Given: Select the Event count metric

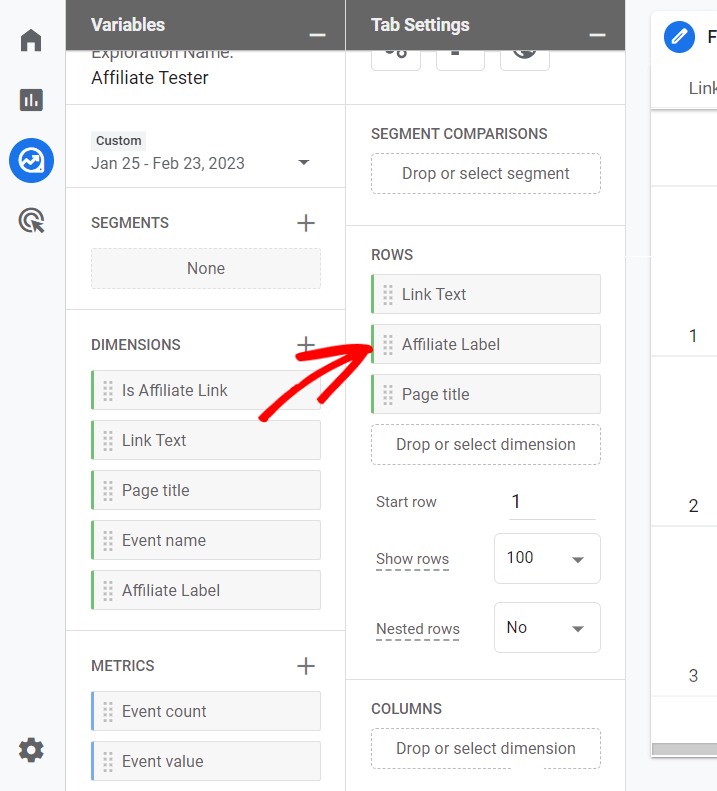Looking at the screenshot, I should click(x=206, y=711).
